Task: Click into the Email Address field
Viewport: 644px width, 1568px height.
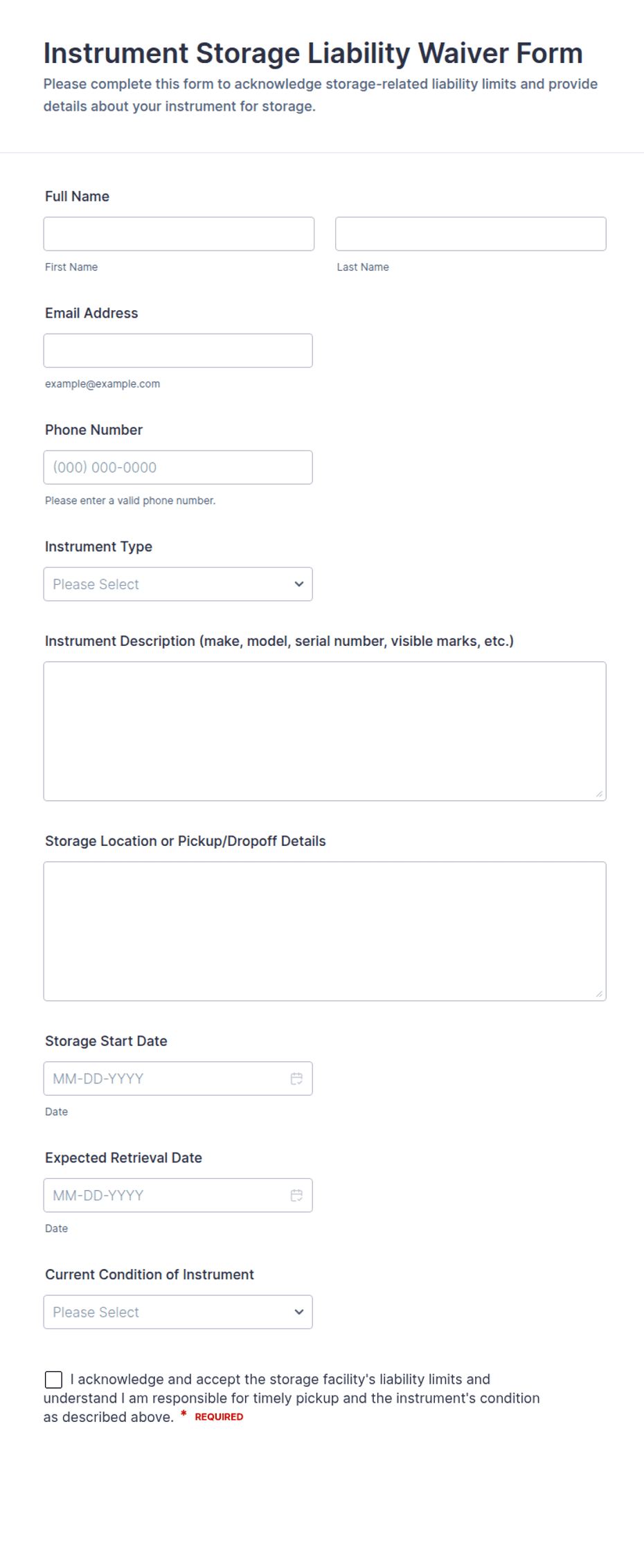Action: [x=178, y=351]
